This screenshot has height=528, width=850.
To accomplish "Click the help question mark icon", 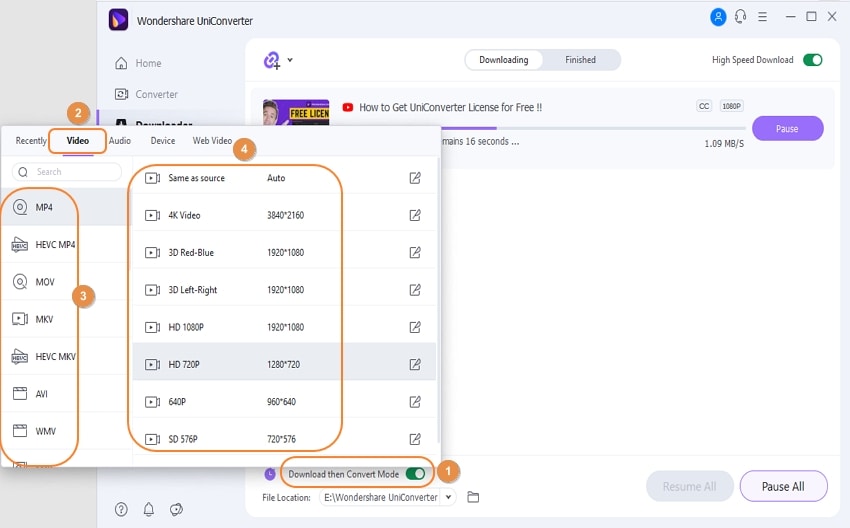I will (121, 509).
